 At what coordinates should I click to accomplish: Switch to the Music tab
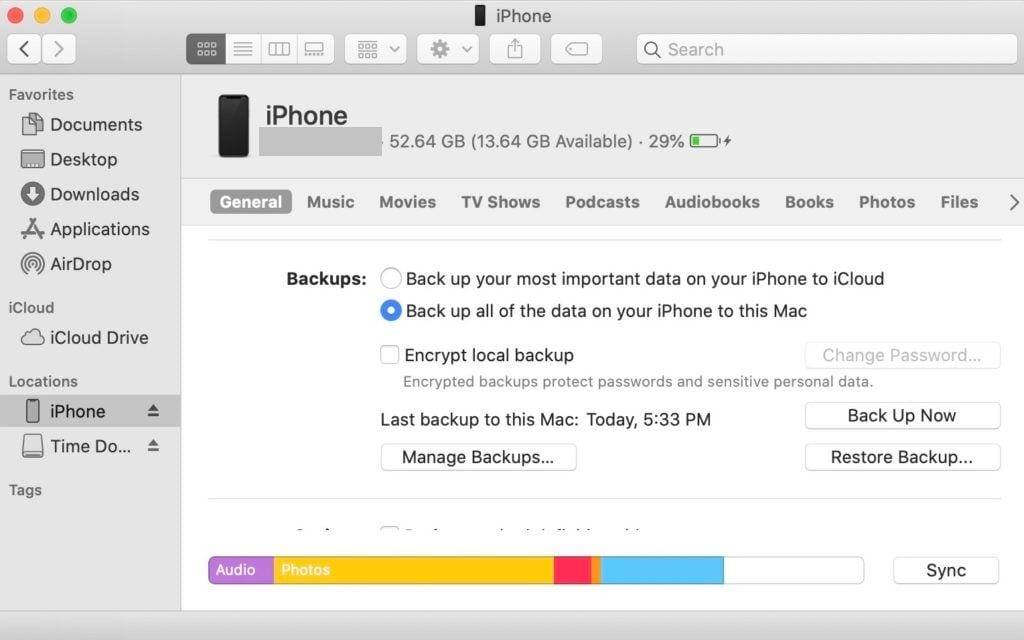pos(330,202)
